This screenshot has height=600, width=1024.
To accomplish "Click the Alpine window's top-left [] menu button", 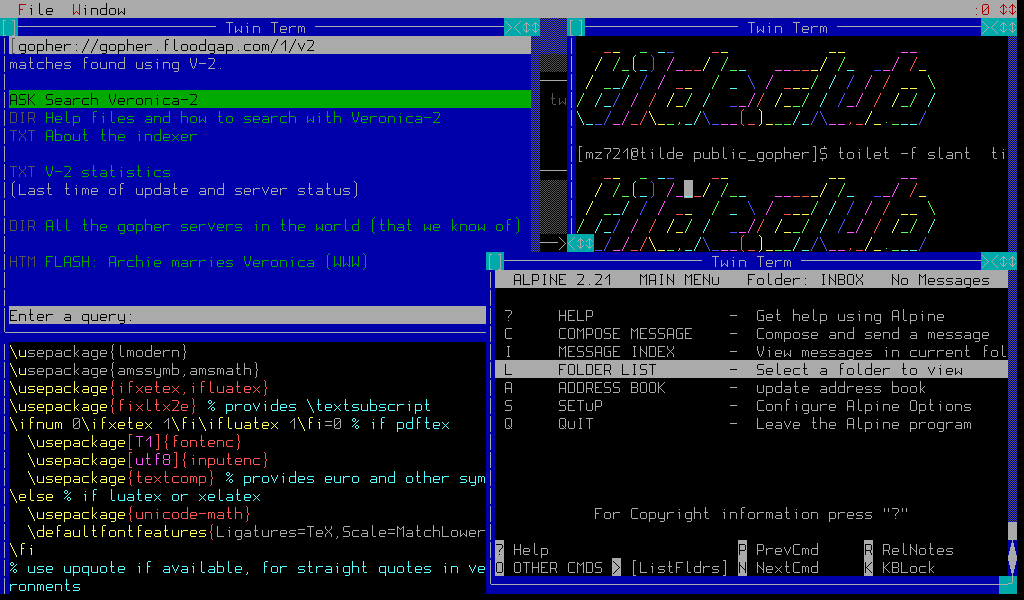I will coord(494,261).
